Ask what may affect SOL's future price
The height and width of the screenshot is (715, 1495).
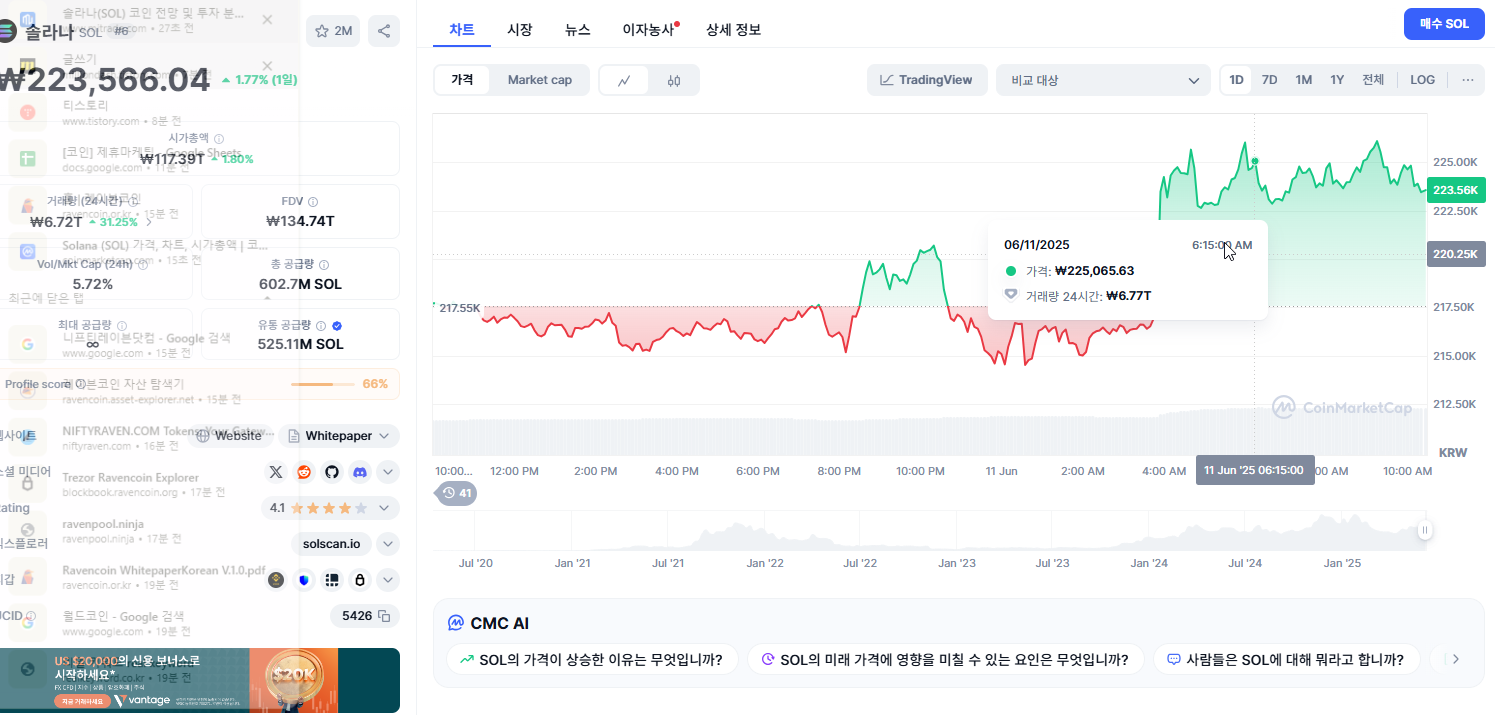coord(945,659)
